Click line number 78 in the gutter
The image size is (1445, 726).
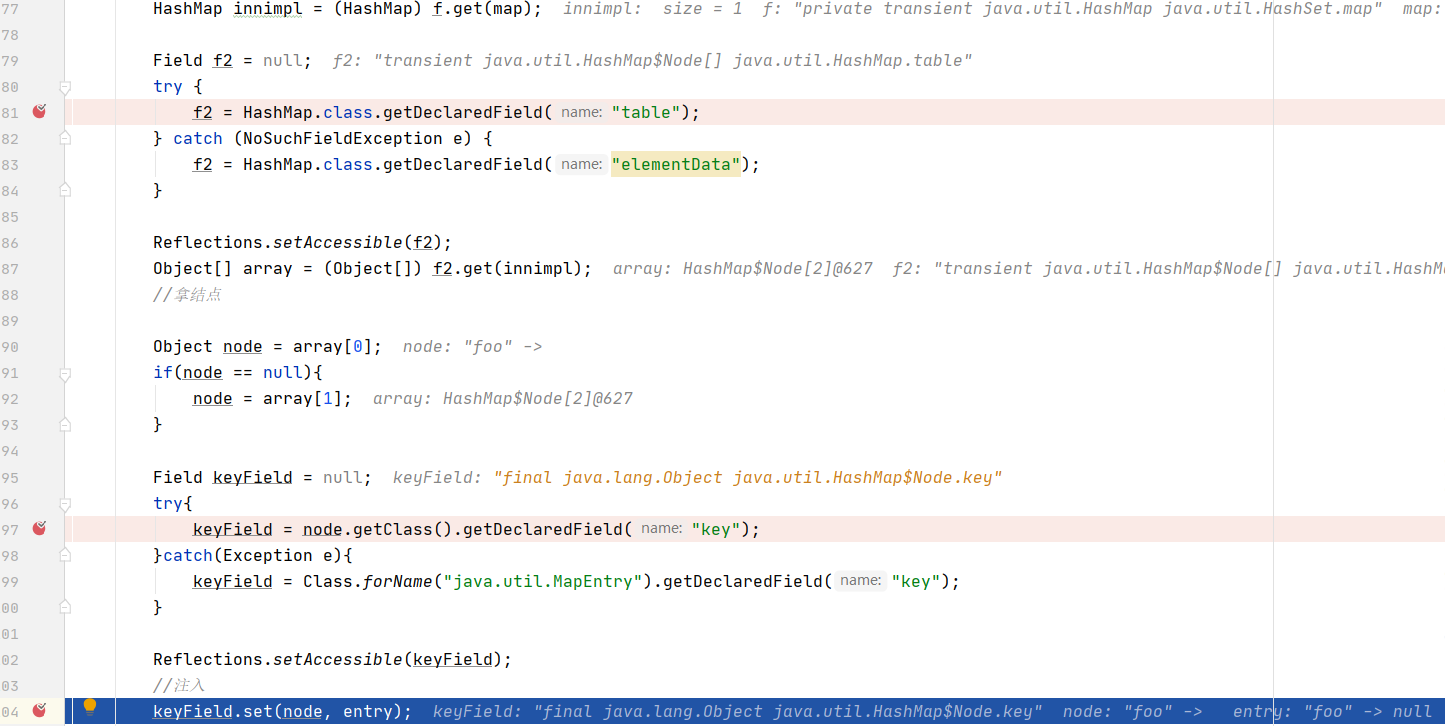click(9, 34)
